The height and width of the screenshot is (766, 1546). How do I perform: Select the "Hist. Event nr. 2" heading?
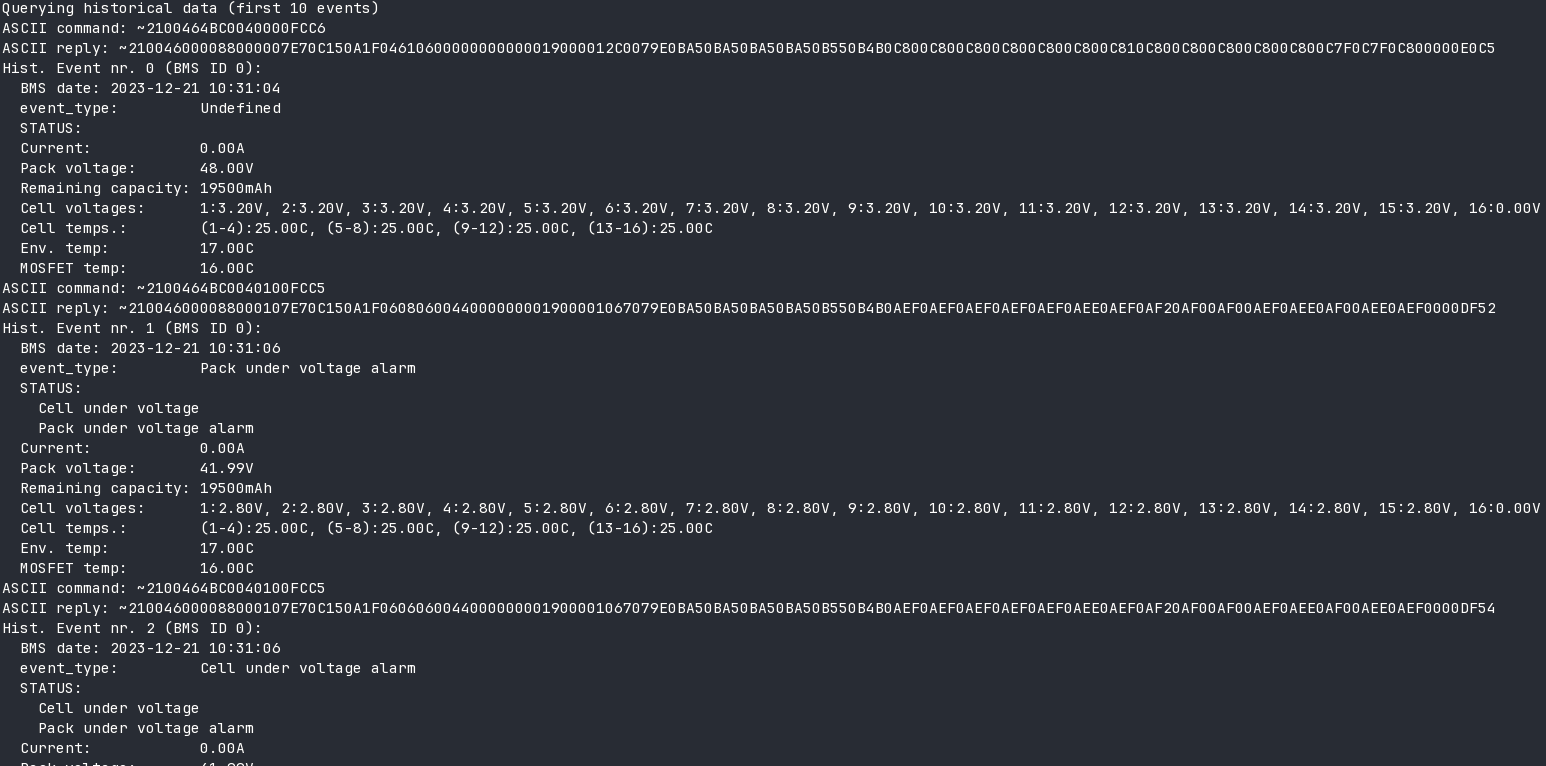tap(132, 628)
